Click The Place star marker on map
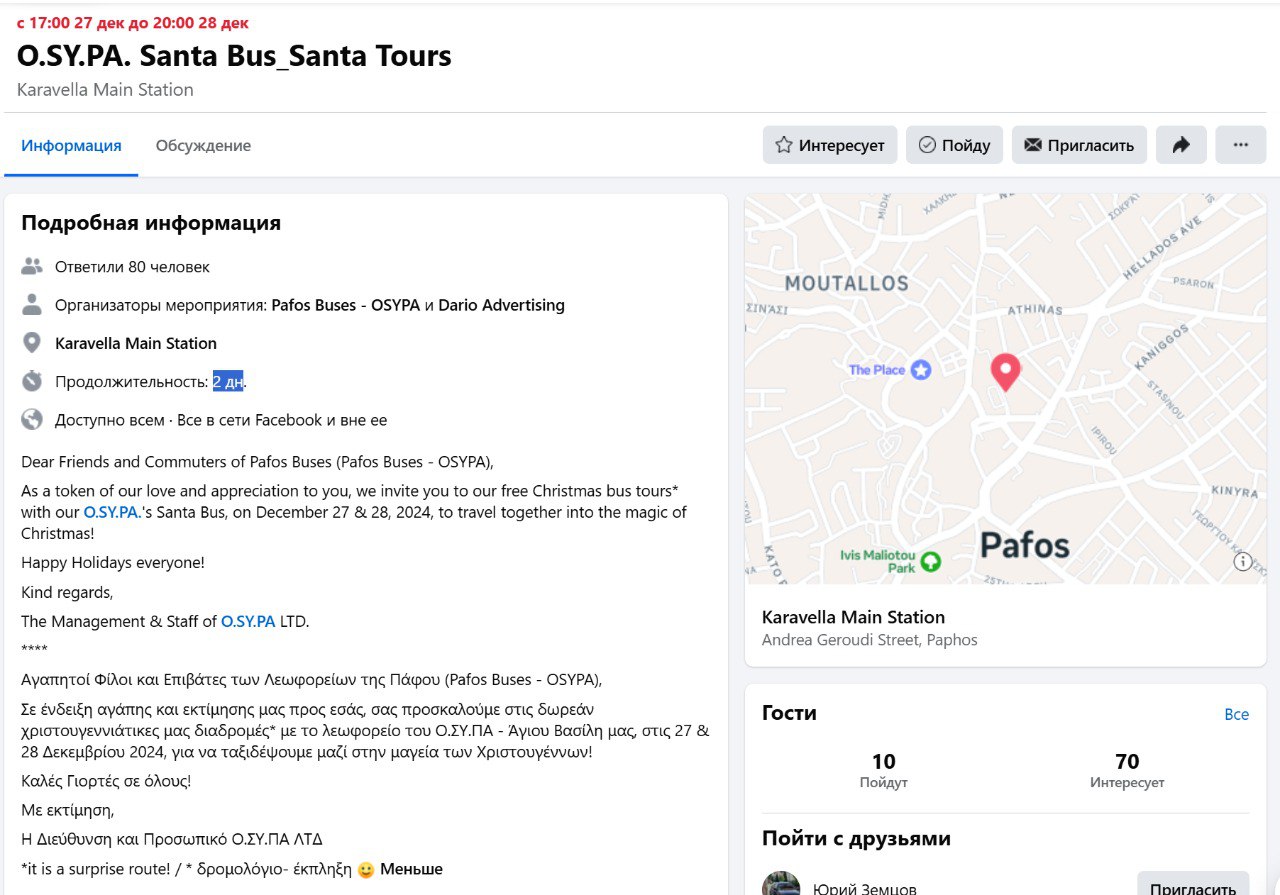 tap(920, 370)
